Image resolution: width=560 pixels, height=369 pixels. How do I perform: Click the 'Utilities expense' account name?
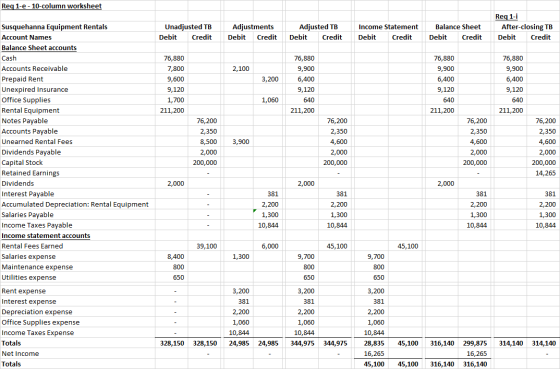pyautogui.click(x=29, y=278)
